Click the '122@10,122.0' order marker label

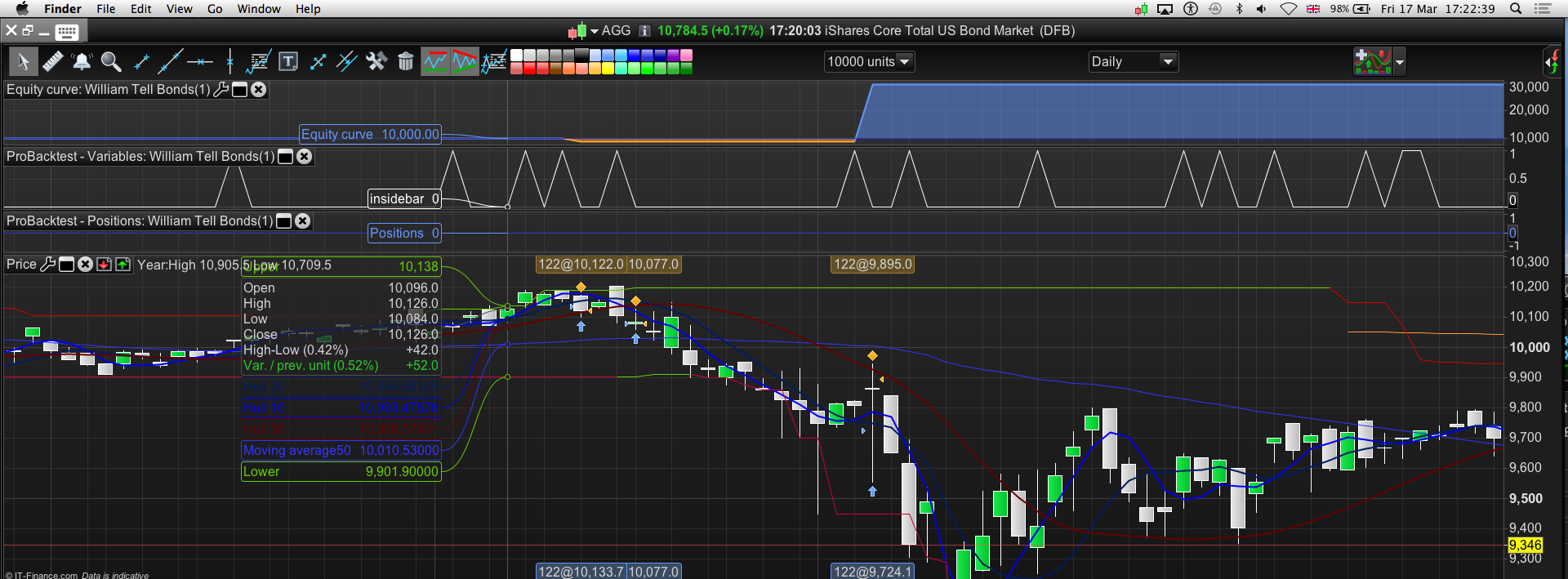(x=581, y=264)
